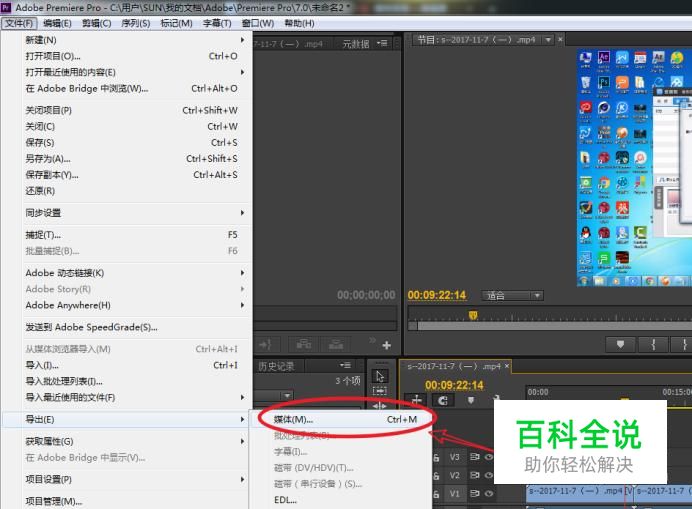
Task: Click the Overwrite button in Source monitor
Action: coord(335,344)
